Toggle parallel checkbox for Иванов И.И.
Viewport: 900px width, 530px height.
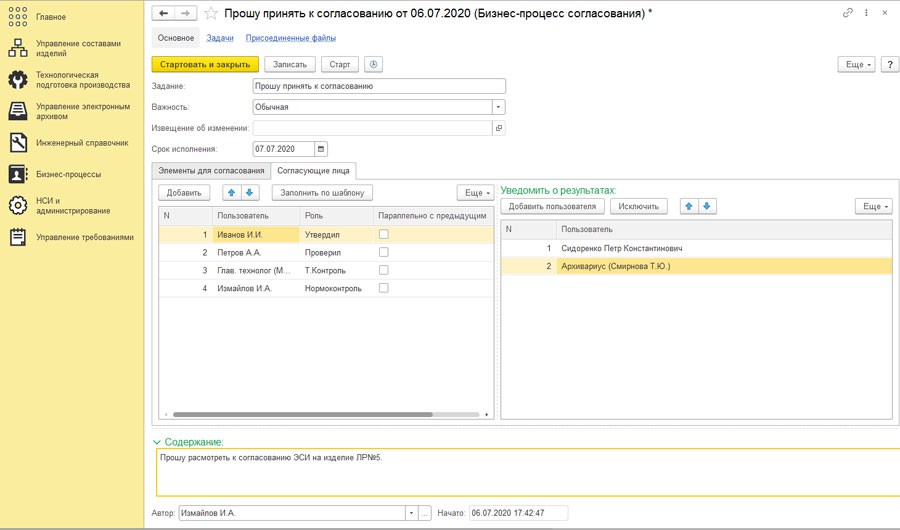(383, 234)
